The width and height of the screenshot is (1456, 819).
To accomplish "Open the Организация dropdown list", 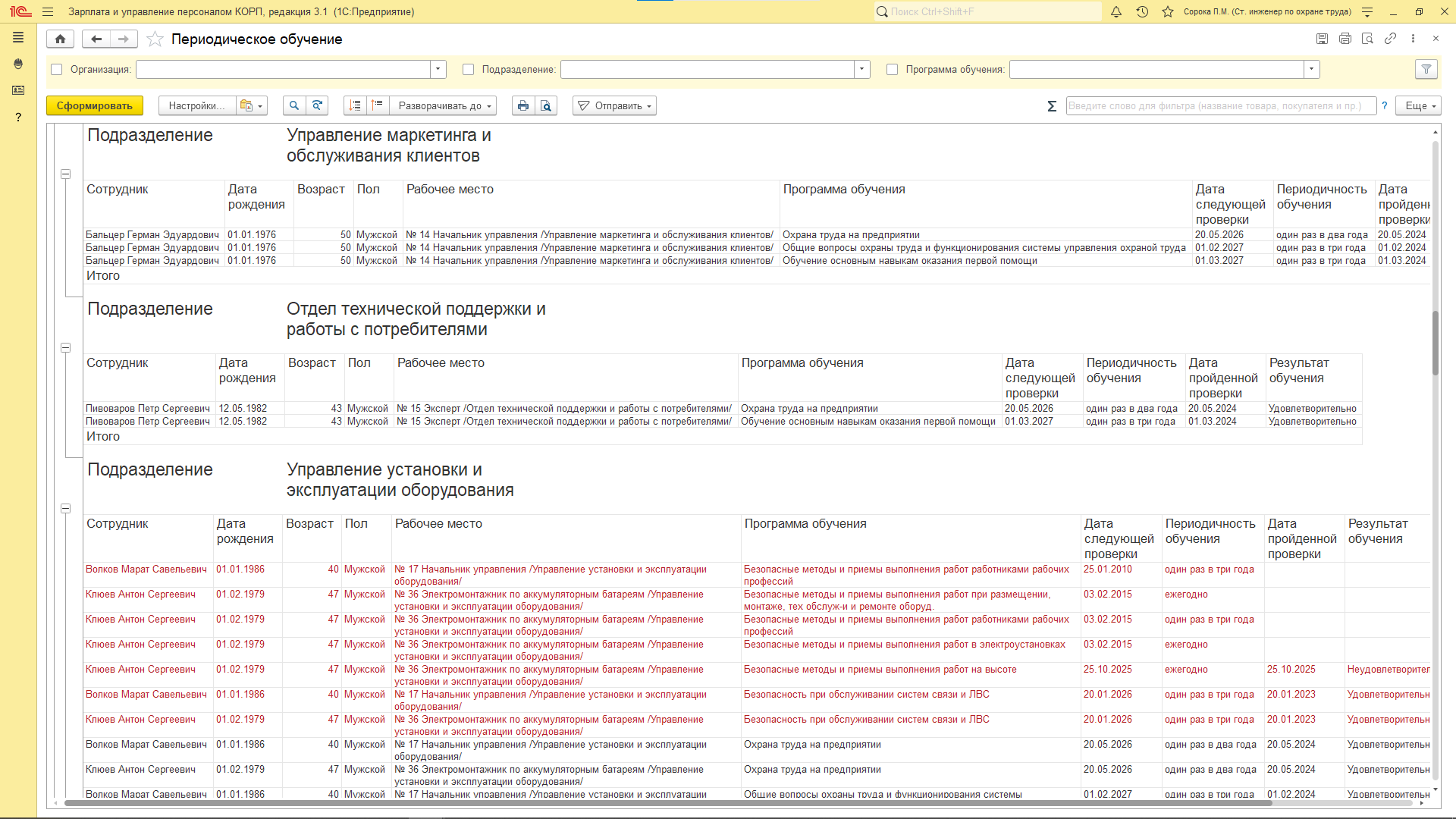I will click(438, 70).
